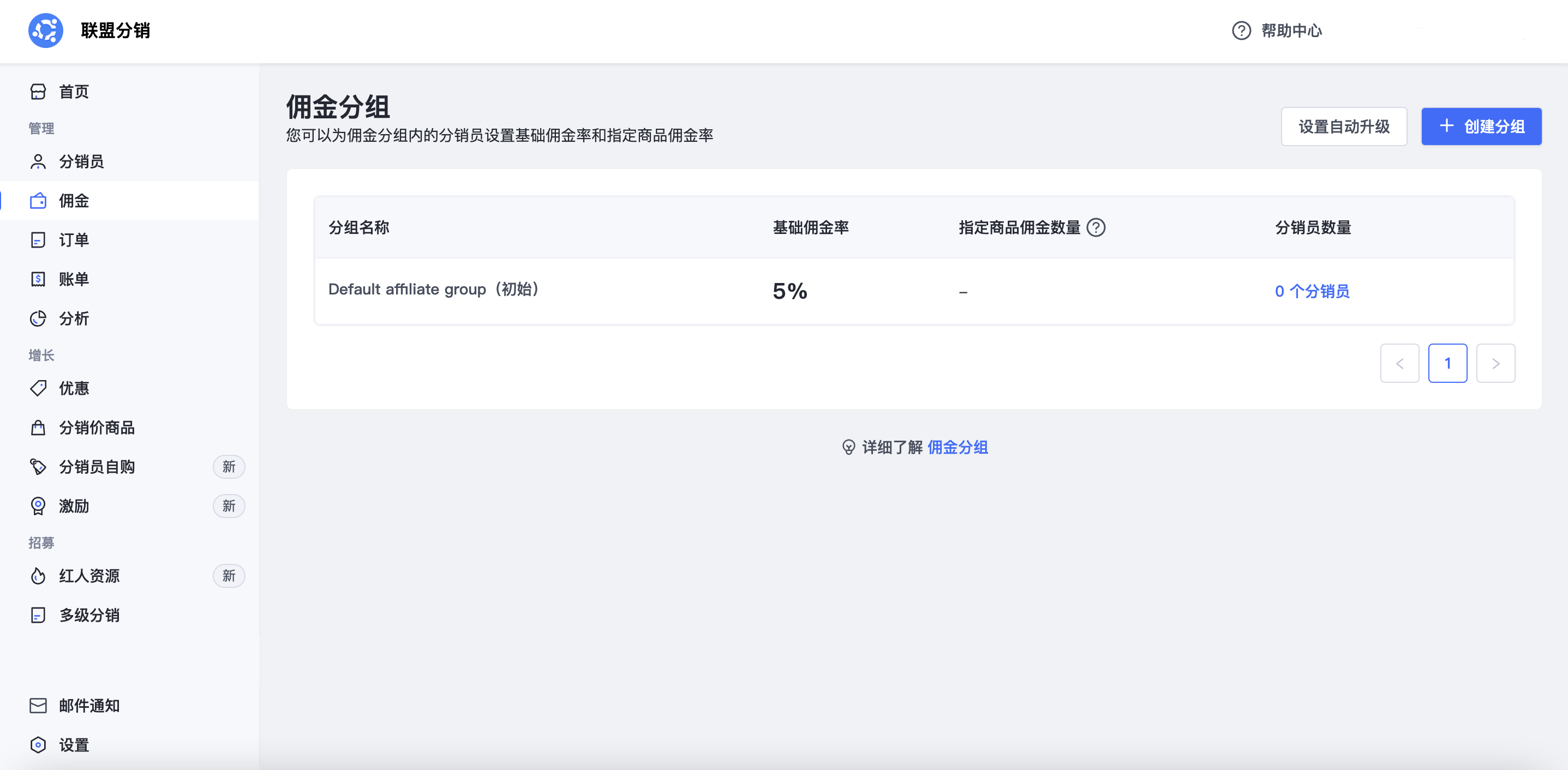Select the 分销员 person icon

tap(38, 162)
